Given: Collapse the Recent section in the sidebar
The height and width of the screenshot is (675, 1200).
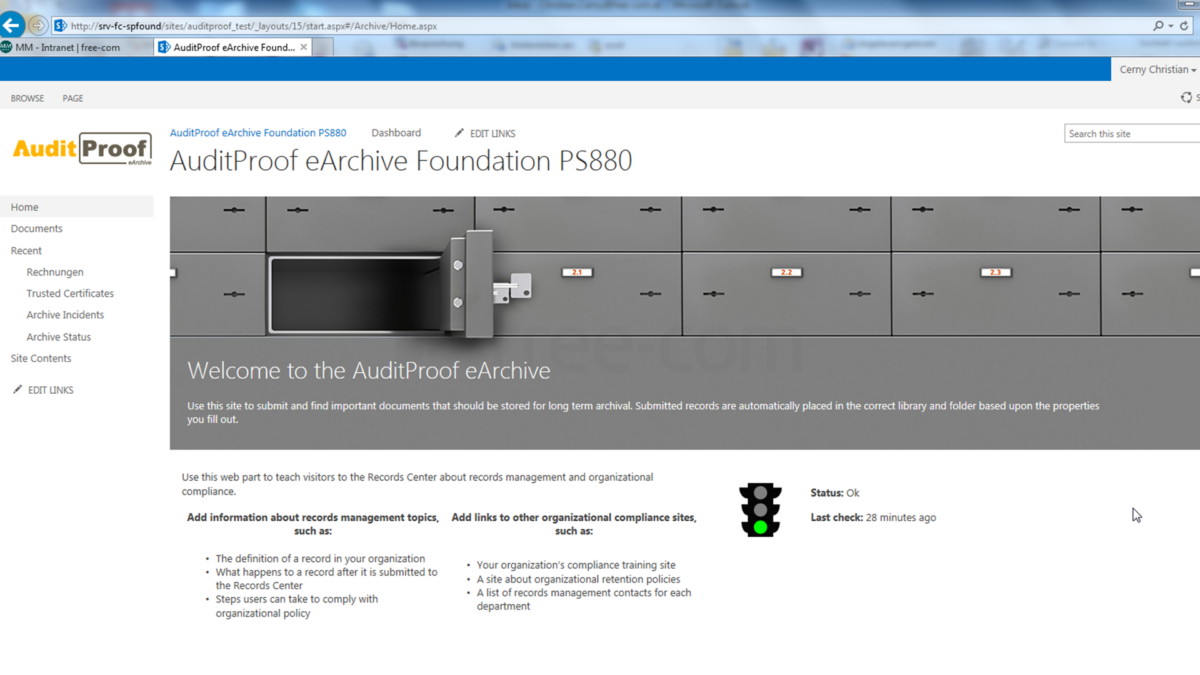Looking at the screenshot, I should (x=27, y=250).
